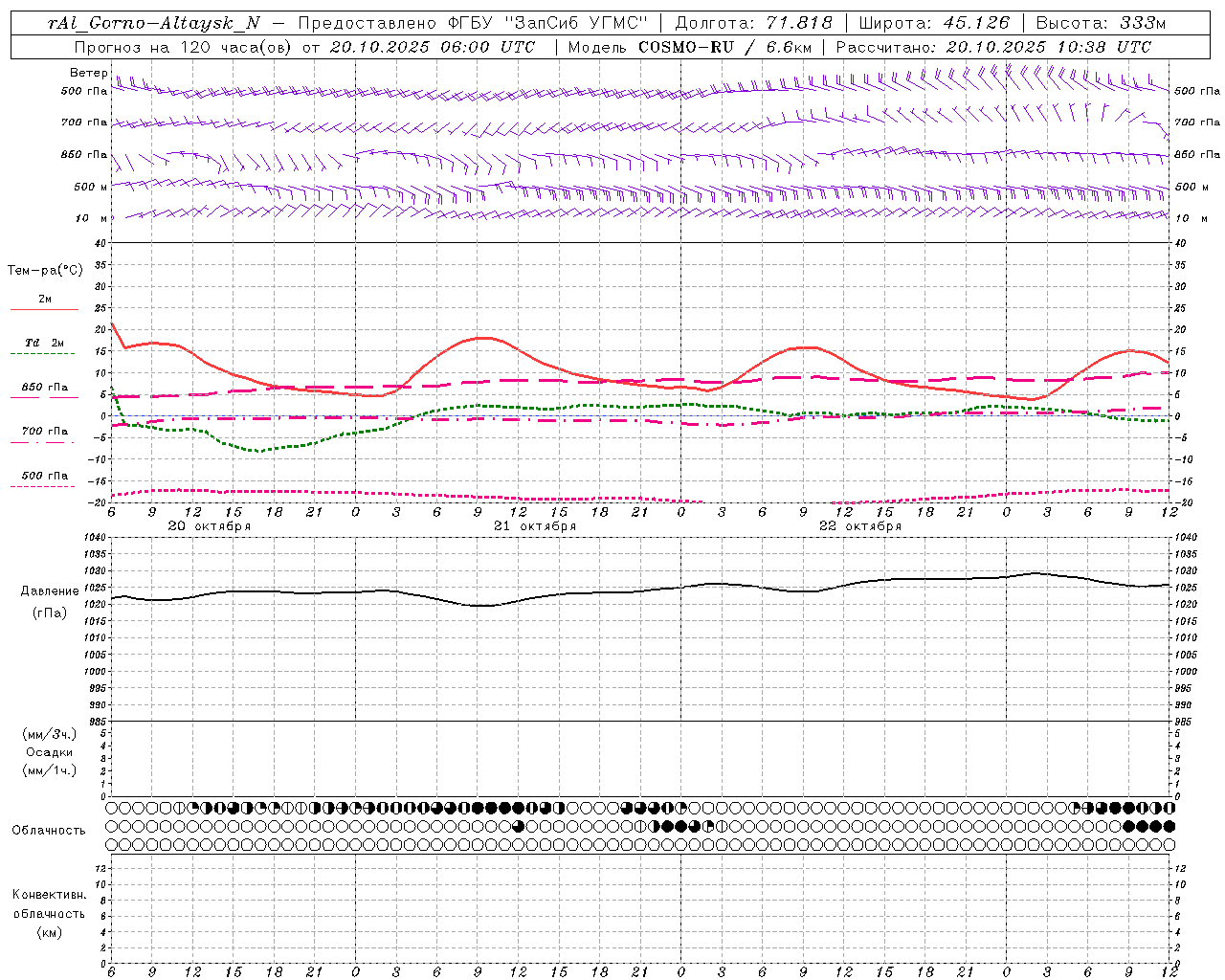
Task: Click the Облачность cloud cover label
Action: pyautogui.click(x=49, y=831)
